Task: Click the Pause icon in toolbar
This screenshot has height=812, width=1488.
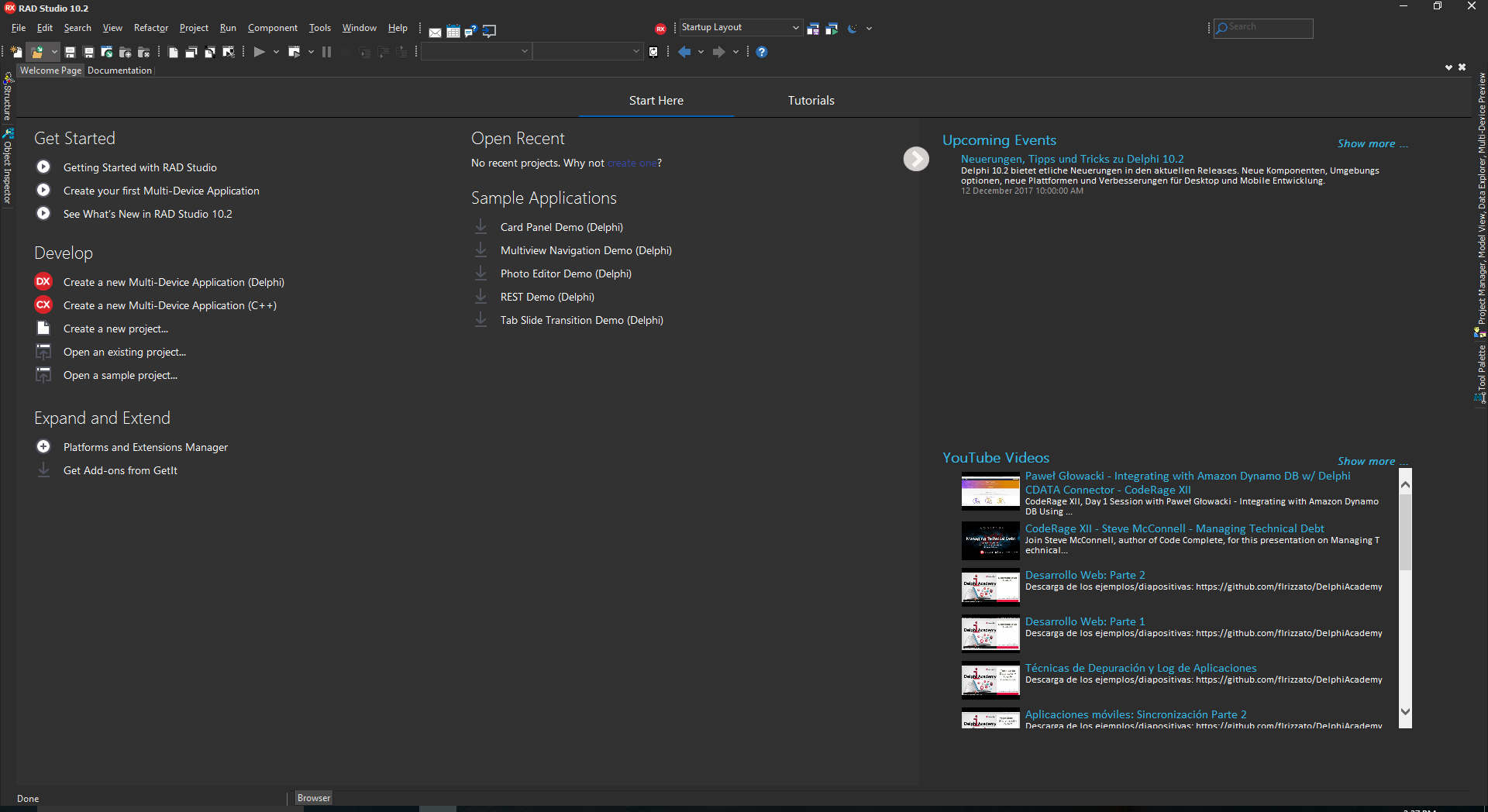Action: (x=327, y=52)
